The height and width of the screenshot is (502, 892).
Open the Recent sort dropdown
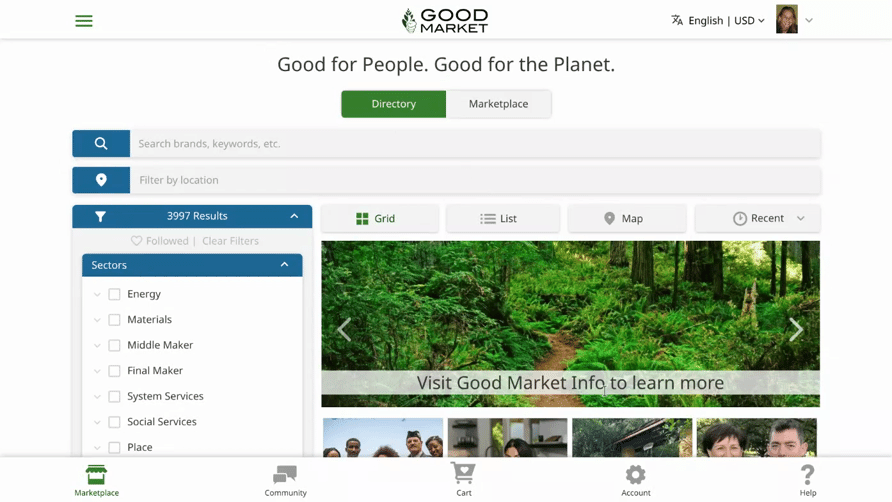pos(758,219)
